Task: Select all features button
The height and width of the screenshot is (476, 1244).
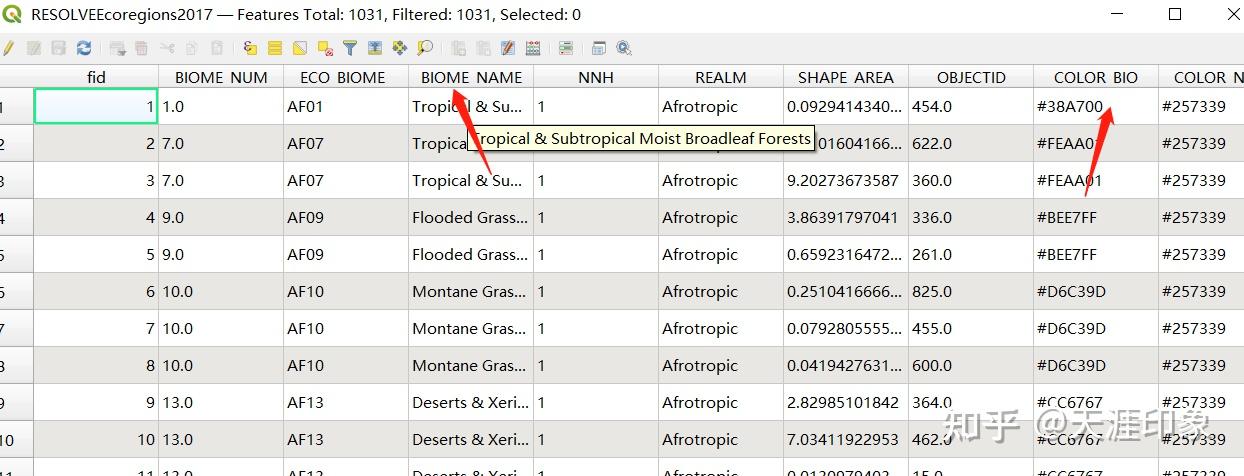Action: pos(275,47)
